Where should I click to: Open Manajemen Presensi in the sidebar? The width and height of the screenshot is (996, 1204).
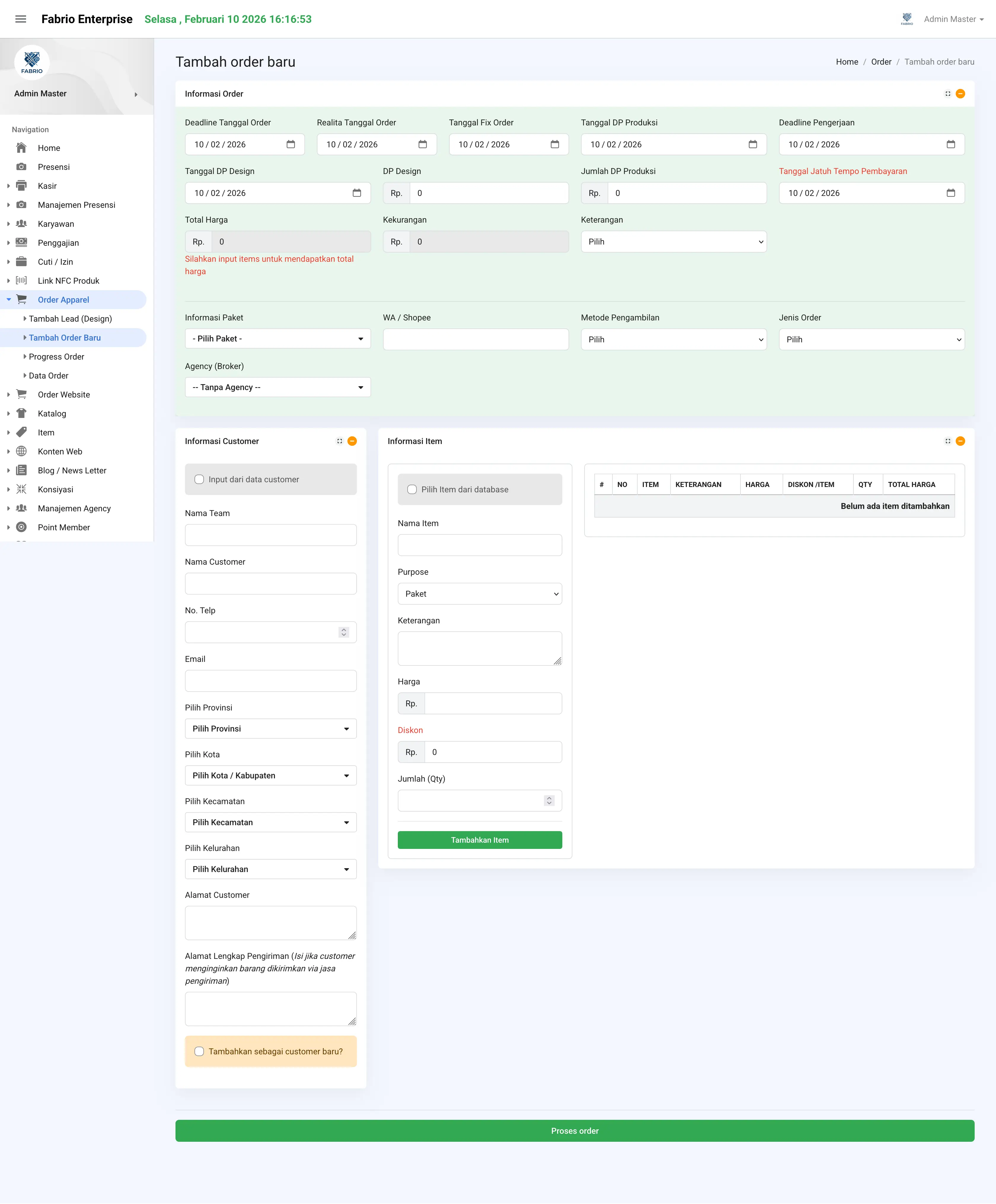(x=76, y=205)
